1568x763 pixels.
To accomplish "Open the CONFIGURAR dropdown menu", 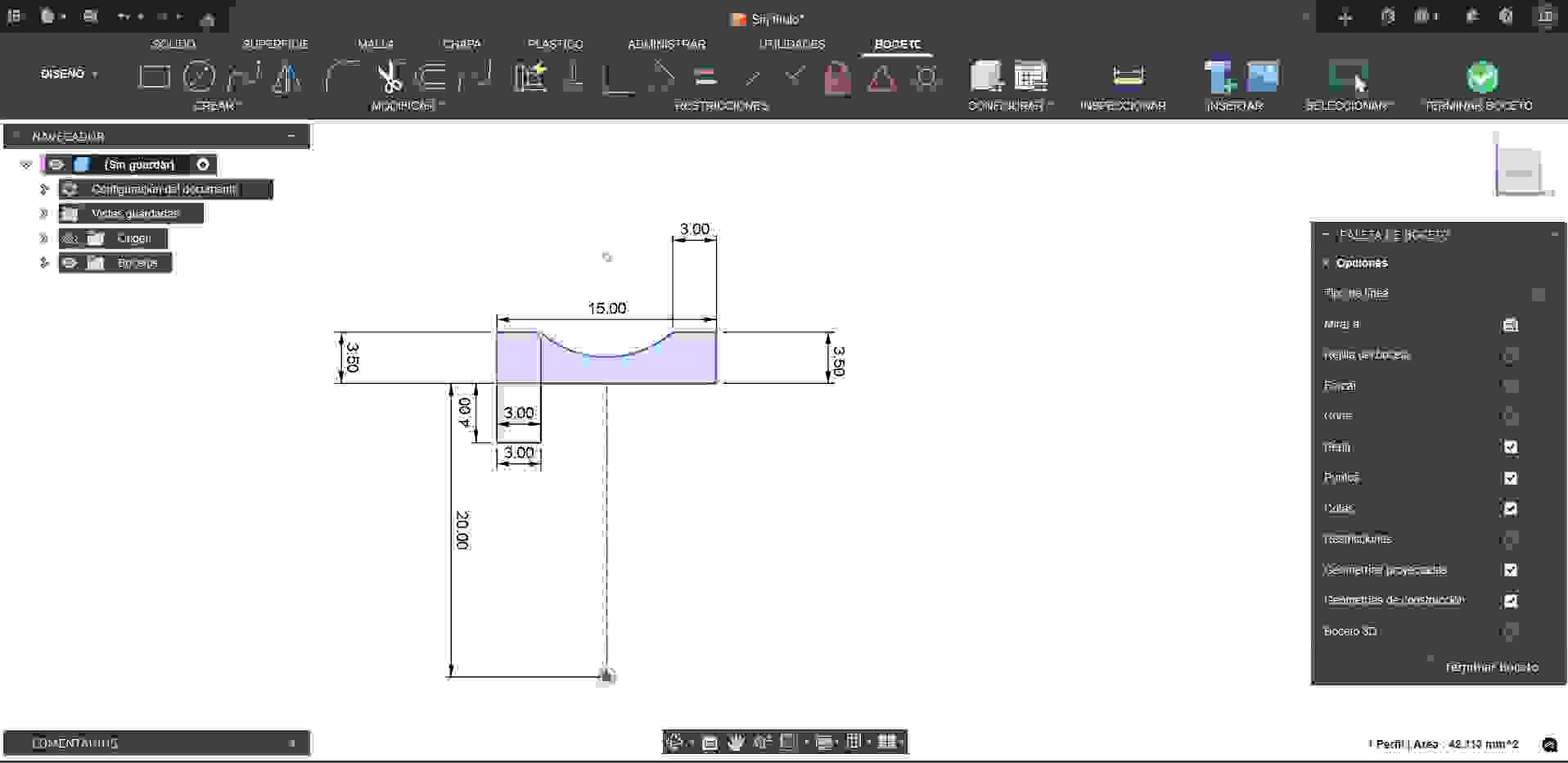I will [x=1010, y=106].
